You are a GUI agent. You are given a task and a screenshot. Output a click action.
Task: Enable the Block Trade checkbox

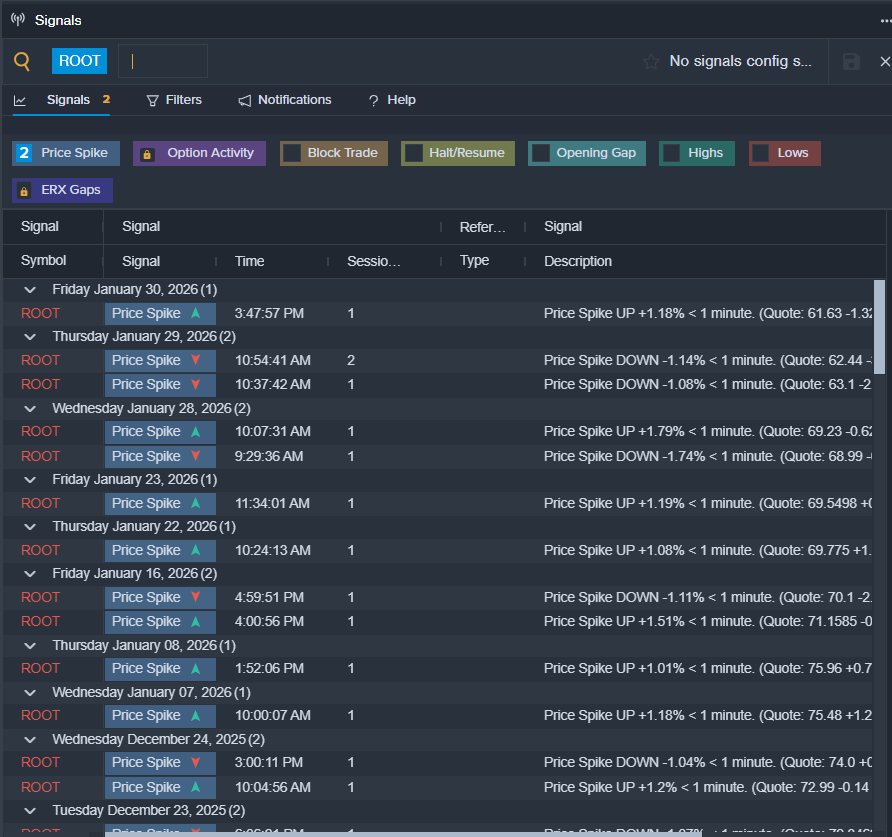[x=292, y=153]
